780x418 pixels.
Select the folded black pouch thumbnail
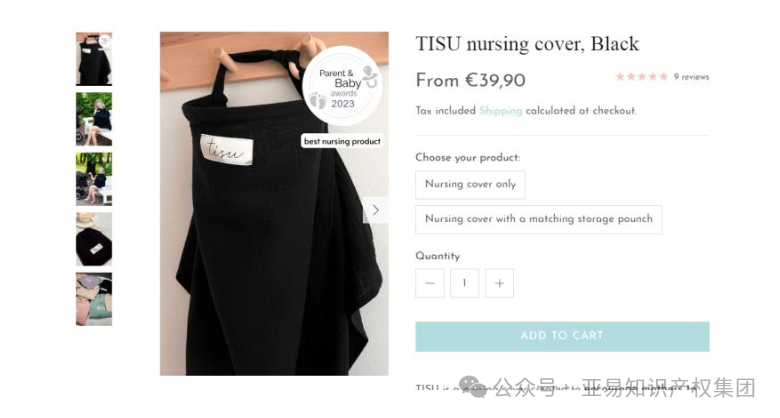pos(94,239)
